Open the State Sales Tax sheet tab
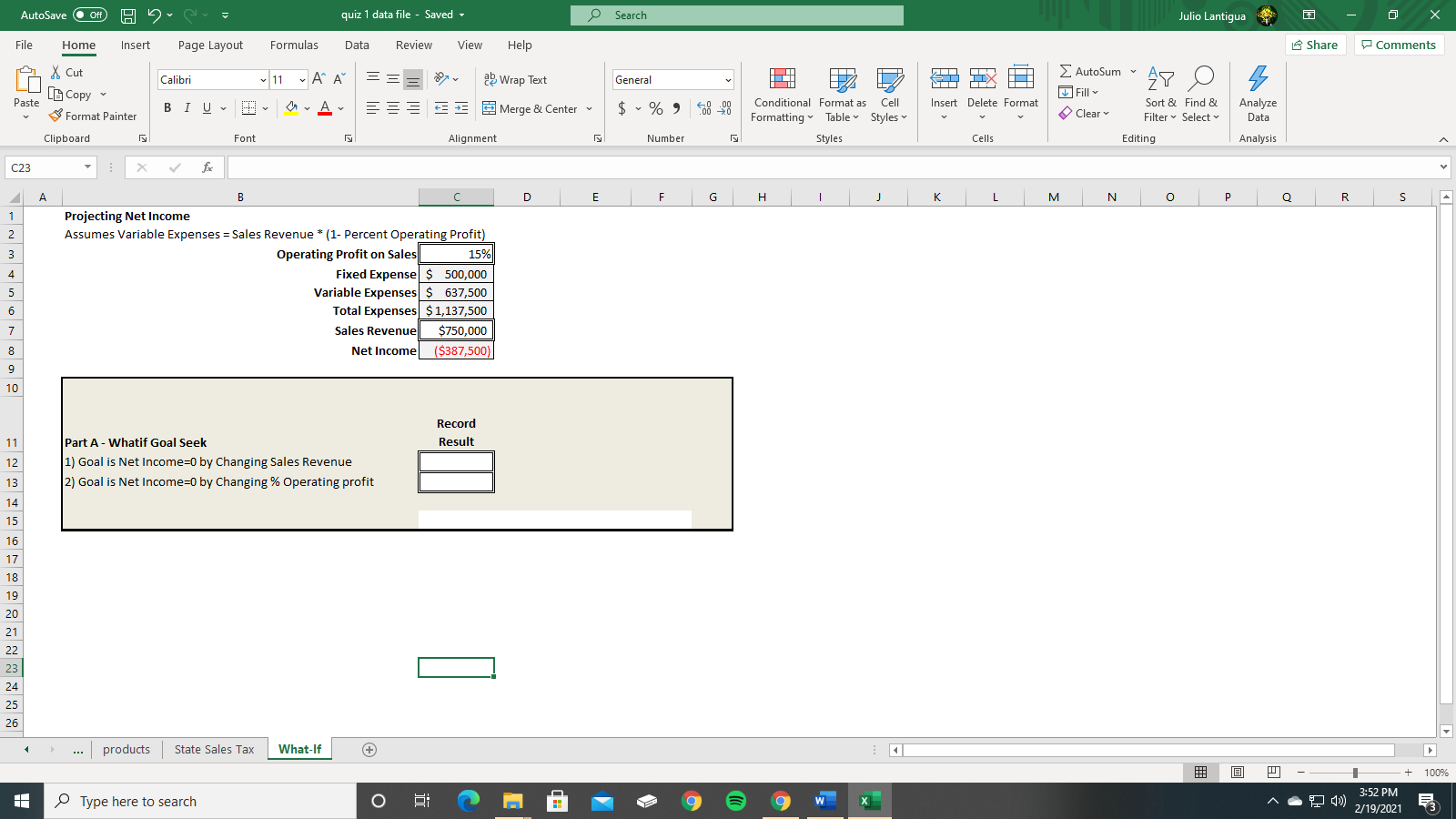This screenshot has width=1456, height=819. coord(215,749)
